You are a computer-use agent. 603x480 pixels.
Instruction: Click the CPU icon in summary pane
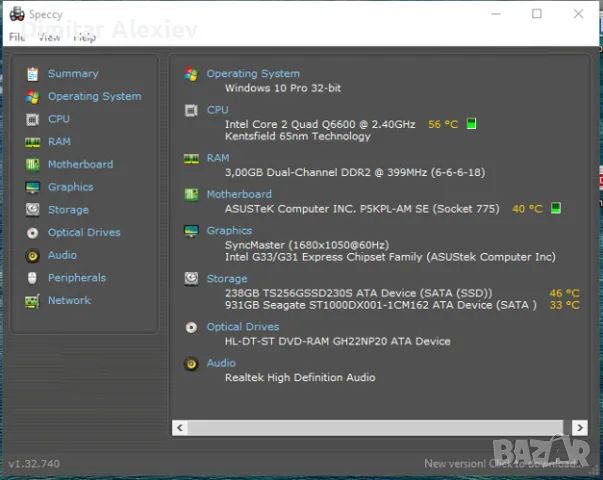coord(191,110)
